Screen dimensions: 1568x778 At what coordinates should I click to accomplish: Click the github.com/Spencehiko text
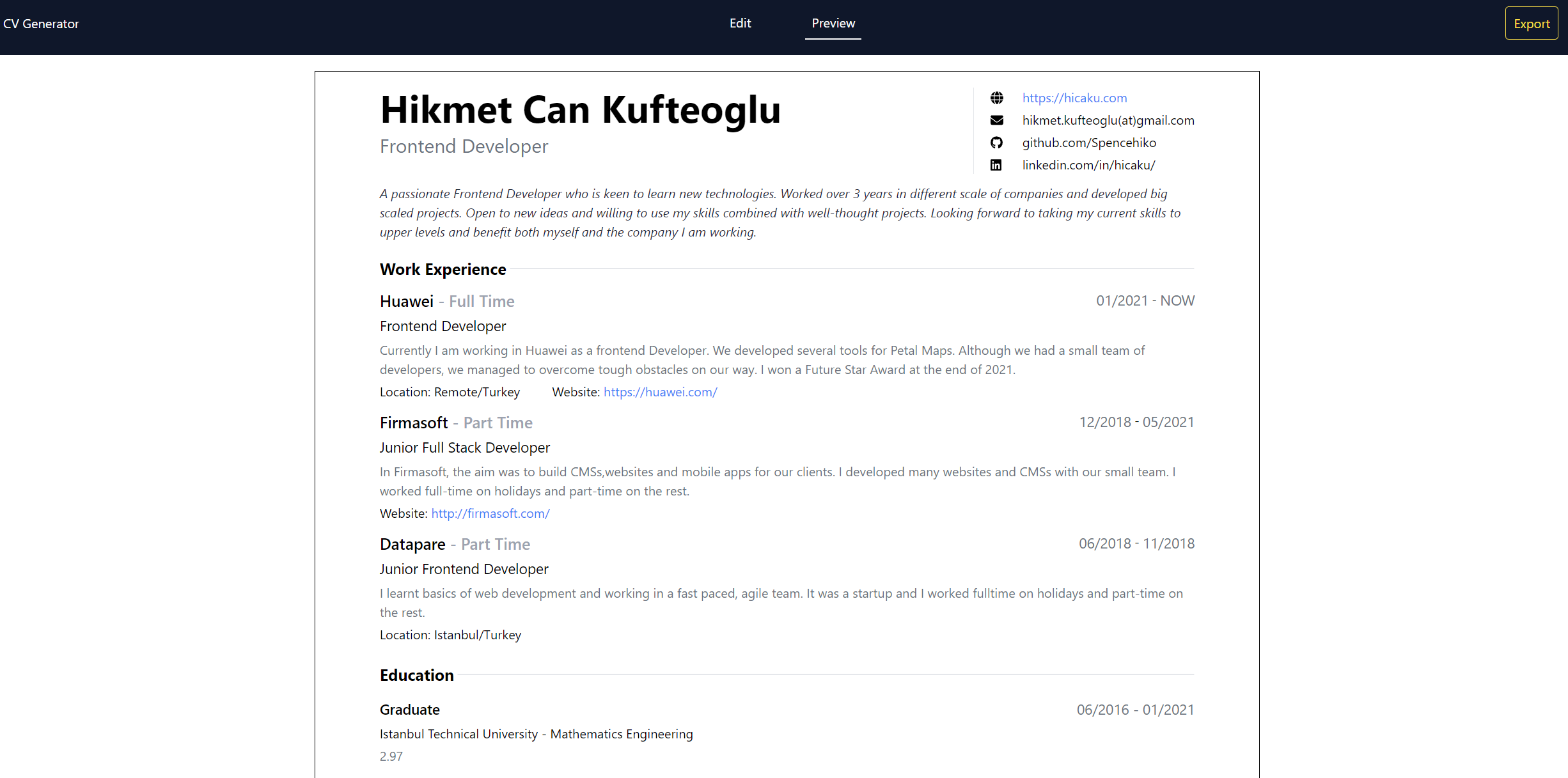(x=1088, y=143)
